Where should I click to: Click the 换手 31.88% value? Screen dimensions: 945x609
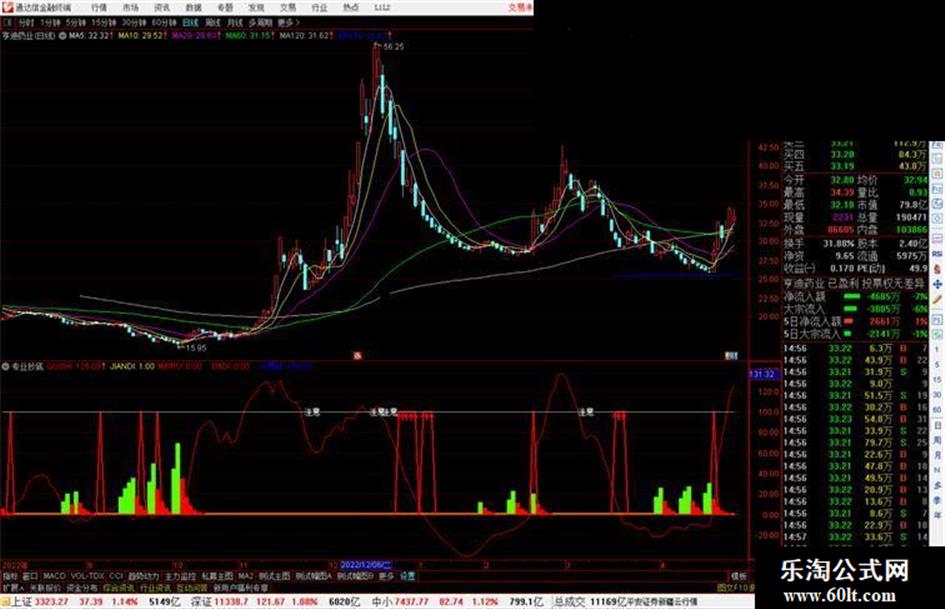(838, 244)
